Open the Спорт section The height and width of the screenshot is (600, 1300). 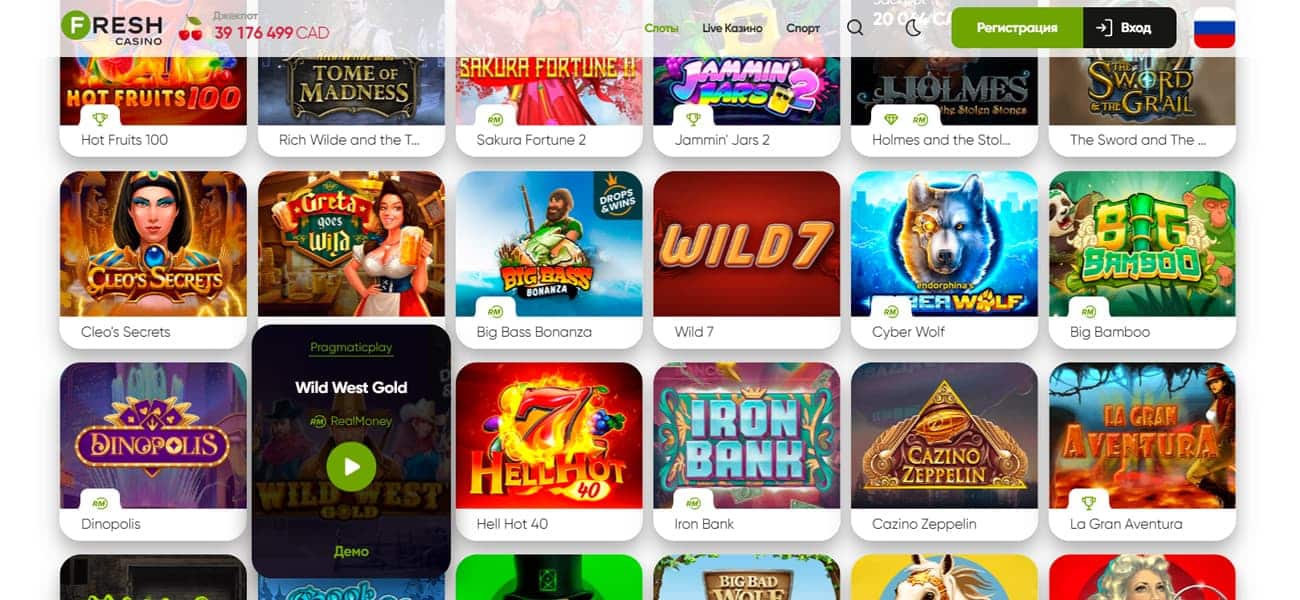tap(803, 28)
